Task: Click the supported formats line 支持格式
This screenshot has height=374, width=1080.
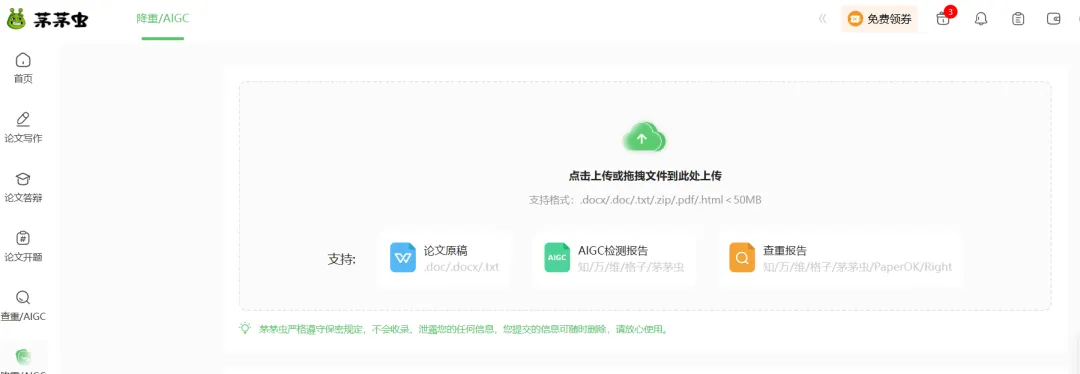Action: click(645, 200)
